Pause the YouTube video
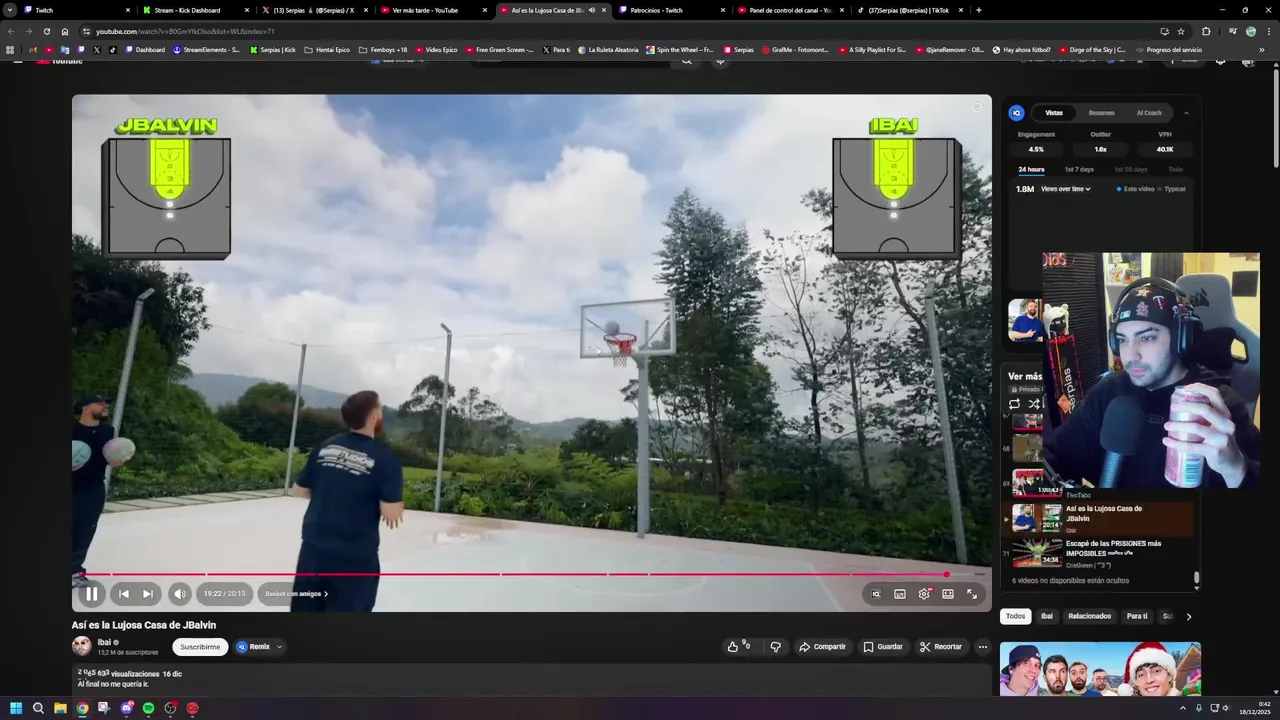Image resolution: width=1280 pixels, height=720 pixels. [91, 594]
